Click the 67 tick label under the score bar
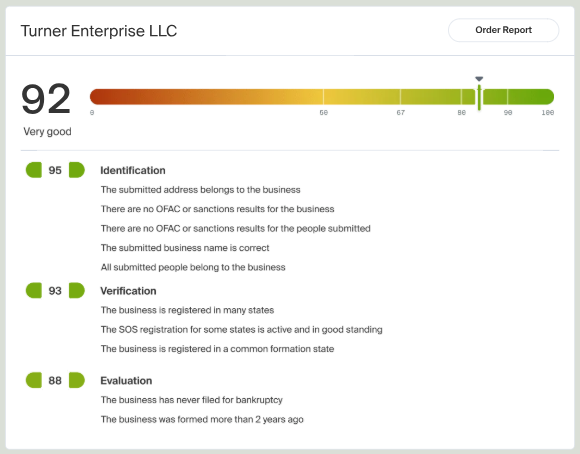 point(401,112)
